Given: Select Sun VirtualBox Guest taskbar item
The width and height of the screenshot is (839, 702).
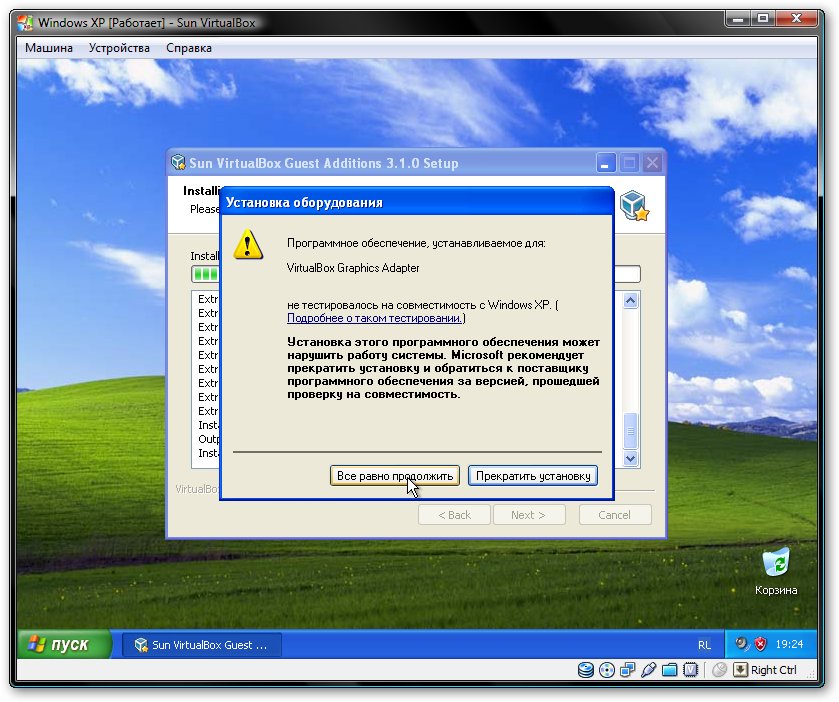Looking at the screenshot, I should [x=202, y=645].
